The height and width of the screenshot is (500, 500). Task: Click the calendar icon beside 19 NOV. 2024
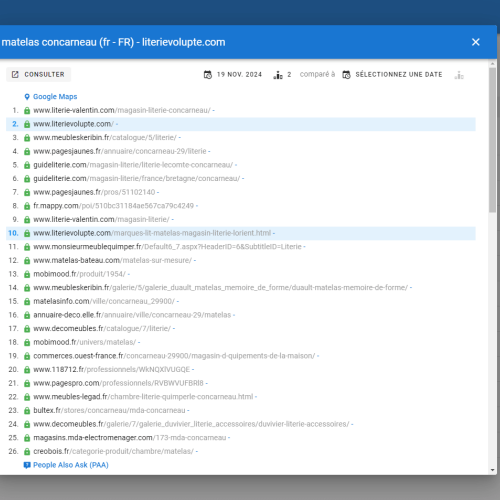click(x=208, y=75)
